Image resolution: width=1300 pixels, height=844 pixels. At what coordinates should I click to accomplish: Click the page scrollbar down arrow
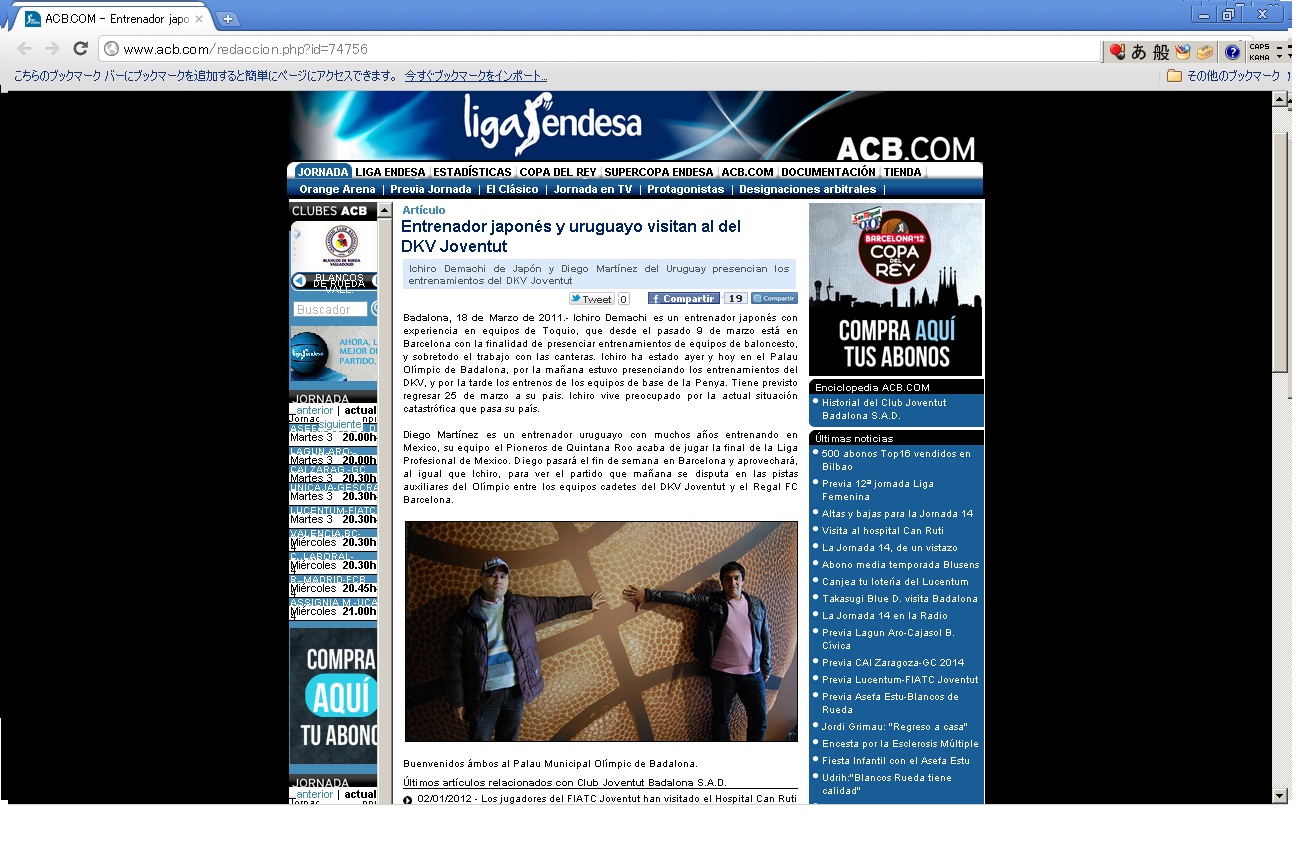point(1280,795)
